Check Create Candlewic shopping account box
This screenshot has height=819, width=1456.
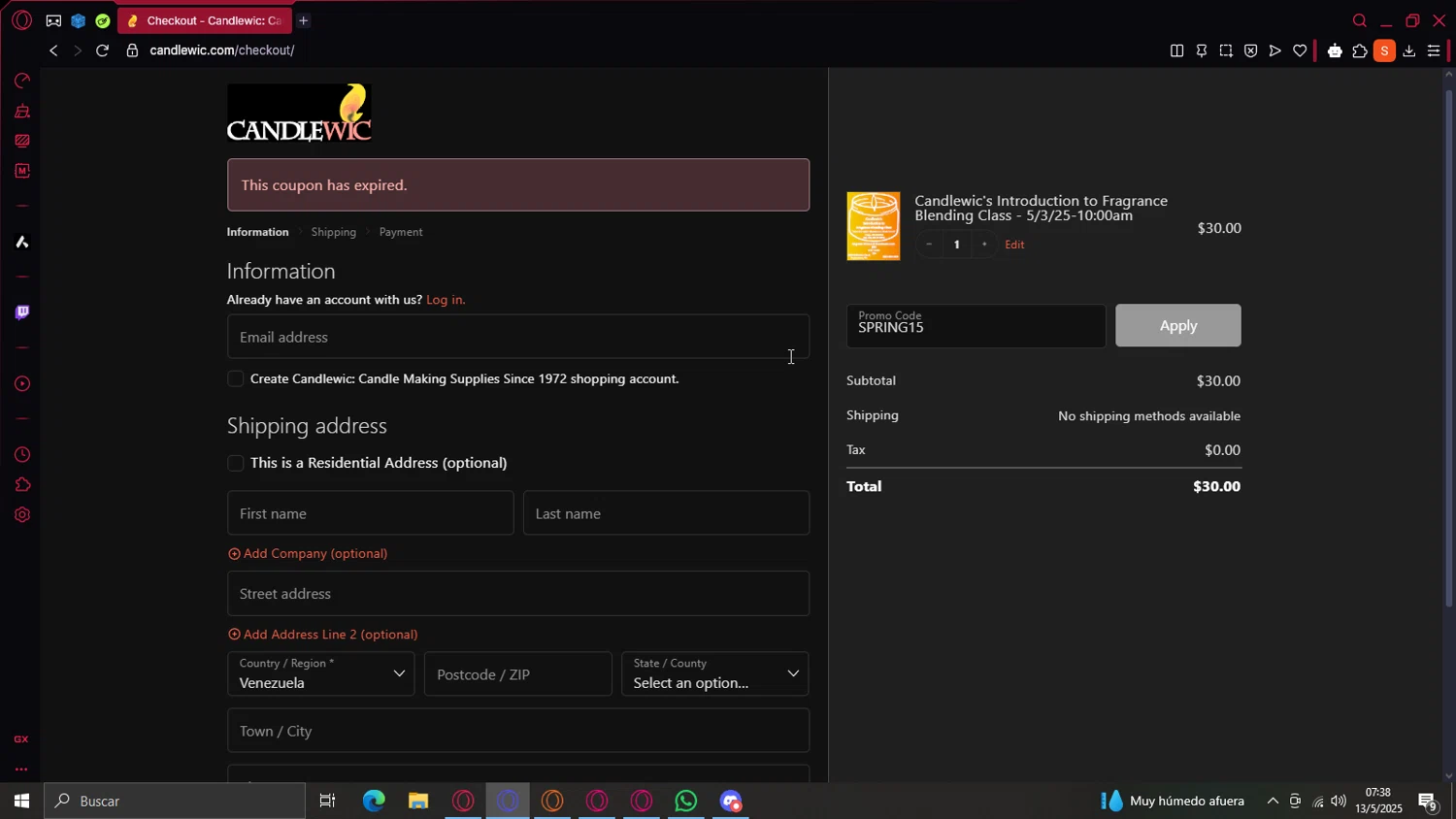[235, 378]
